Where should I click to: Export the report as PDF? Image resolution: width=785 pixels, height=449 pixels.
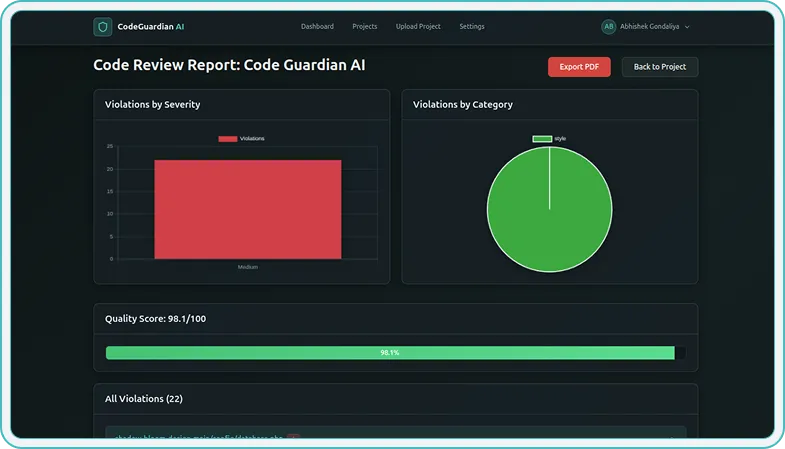579,67
